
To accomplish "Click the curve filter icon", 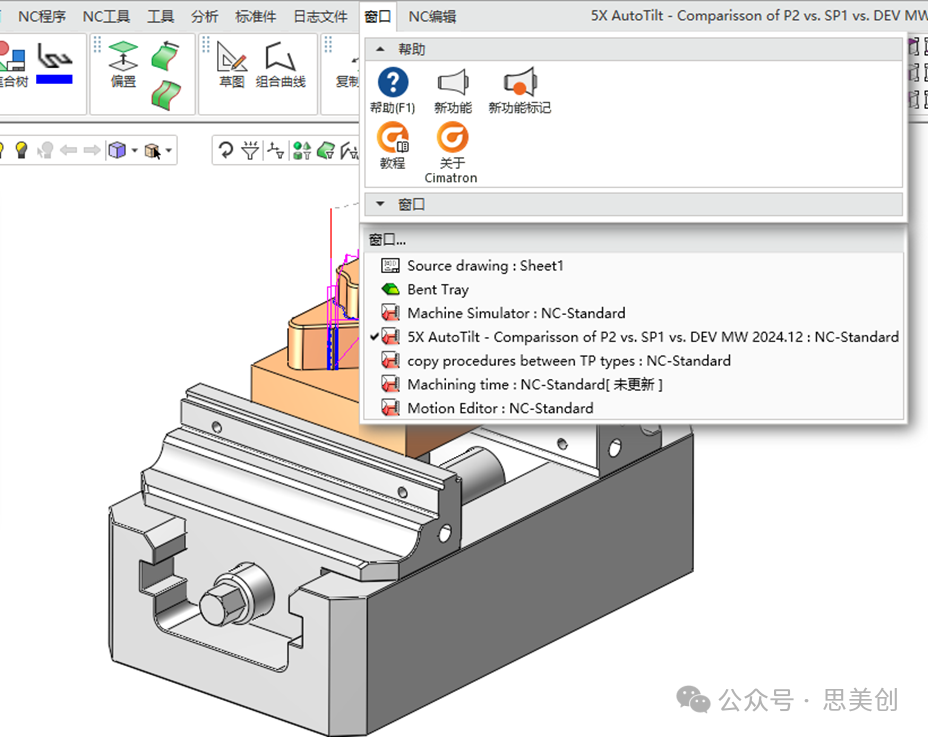I will (349, 150).
